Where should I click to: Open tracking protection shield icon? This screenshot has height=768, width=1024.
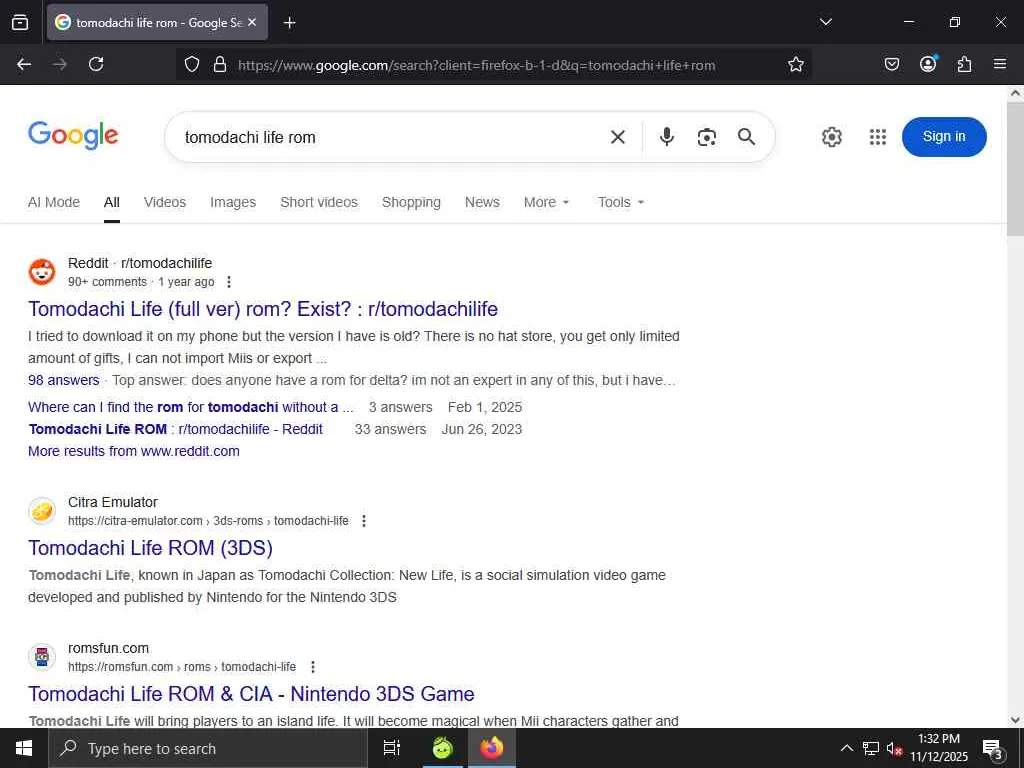[191, 64]
